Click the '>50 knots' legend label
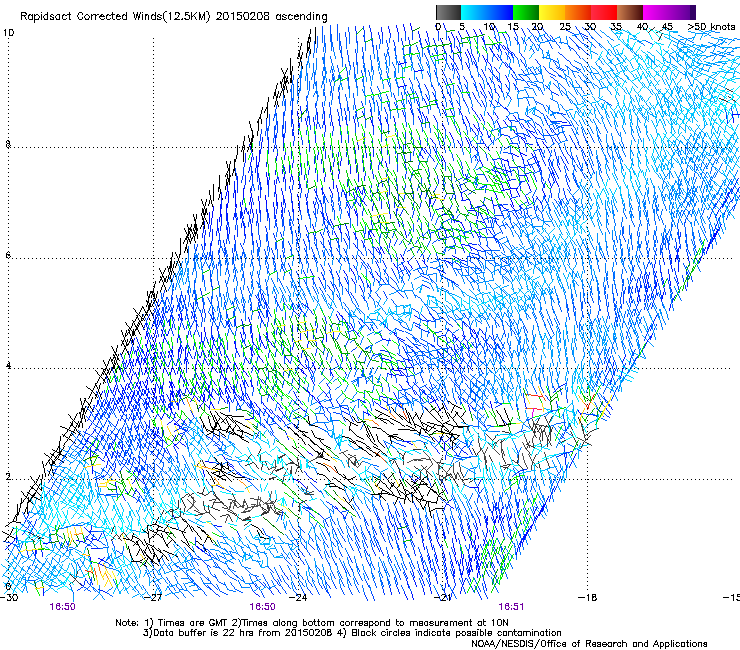 711,26
